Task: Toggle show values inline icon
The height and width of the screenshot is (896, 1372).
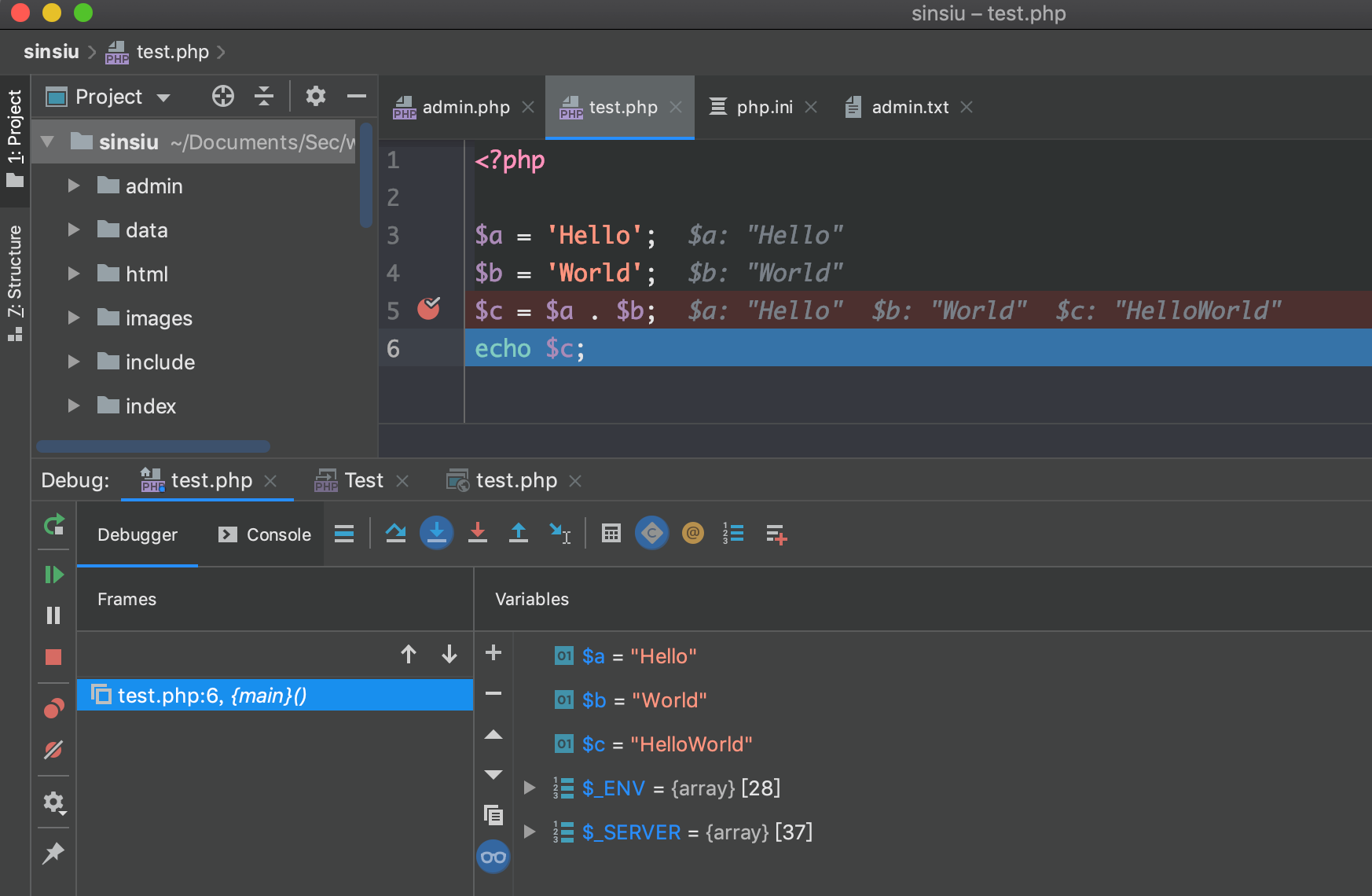Action: coord(652,534)
